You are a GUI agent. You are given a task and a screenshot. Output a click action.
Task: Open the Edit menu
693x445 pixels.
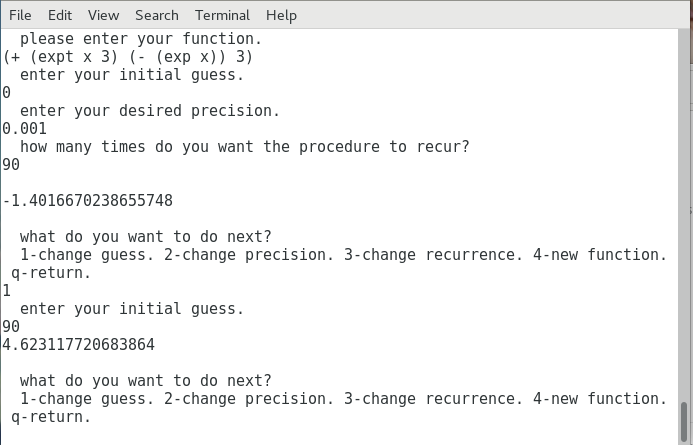(x=60, y=15)
